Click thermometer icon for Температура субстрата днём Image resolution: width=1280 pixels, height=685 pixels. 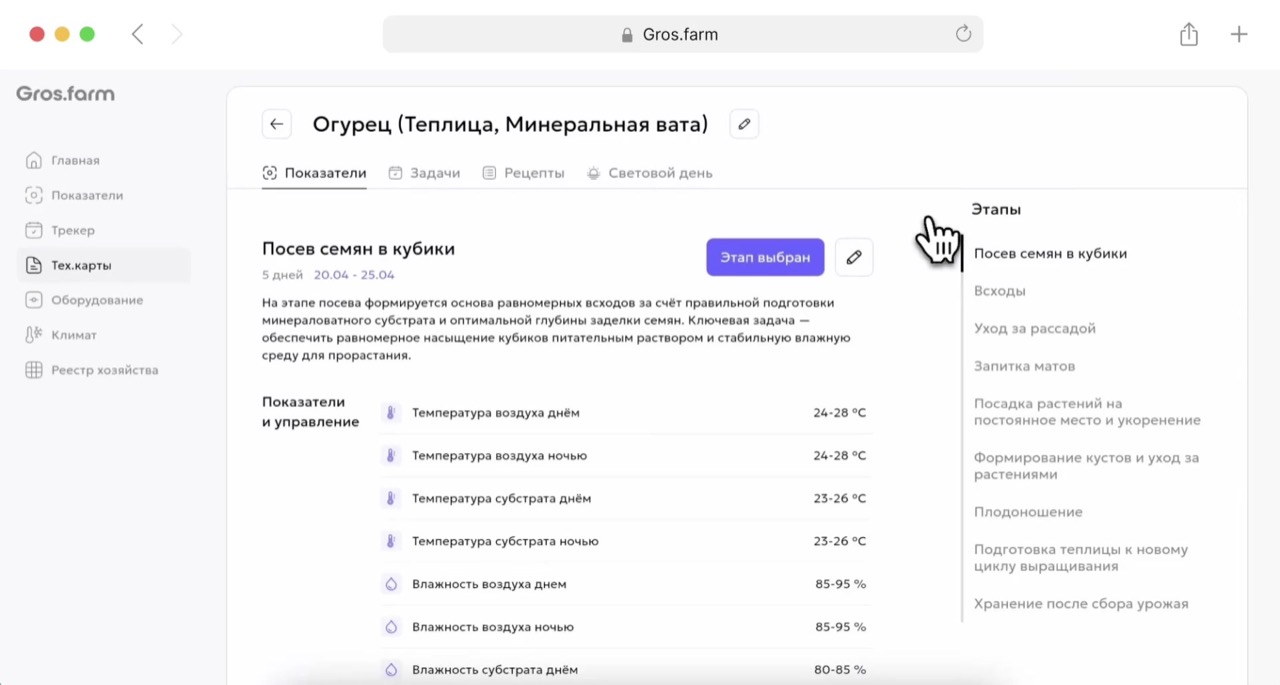[x=391, y=498]
